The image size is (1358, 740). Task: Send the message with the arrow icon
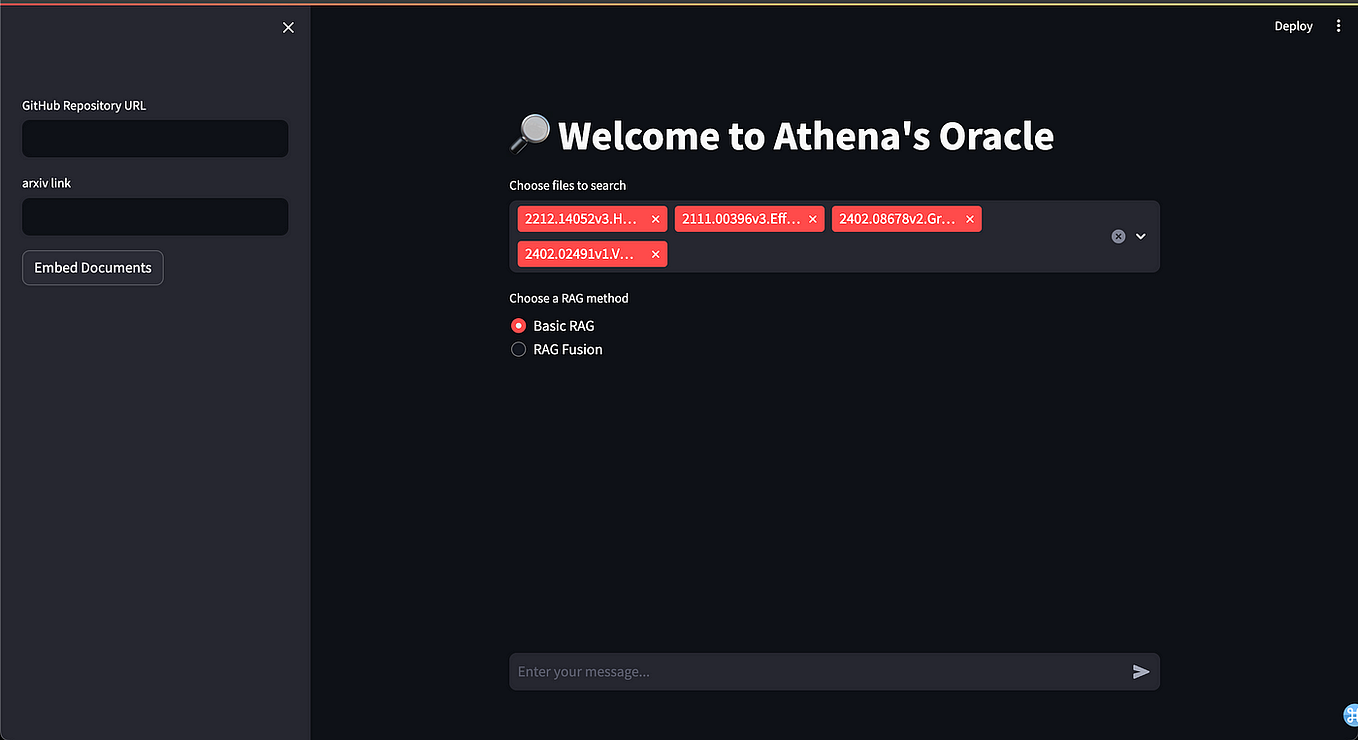pos(1141,672)
